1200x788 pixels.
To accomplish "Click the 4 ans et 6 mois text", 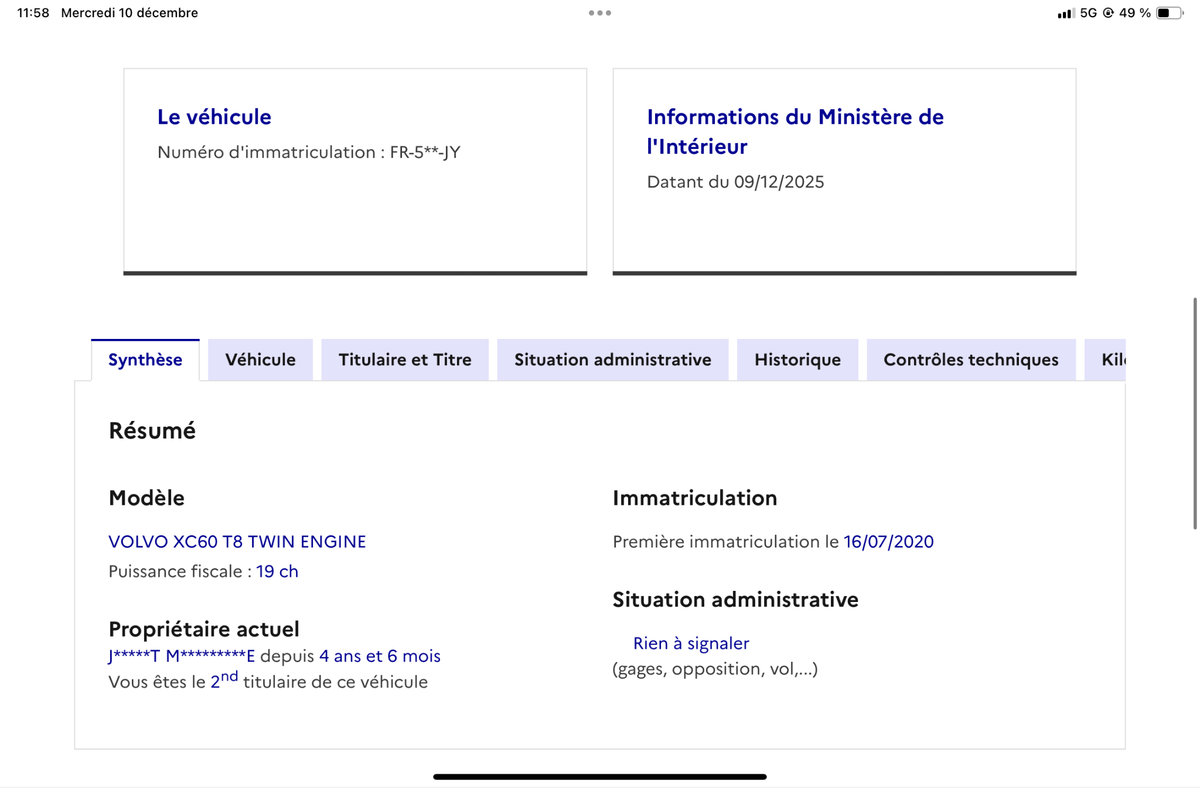I will click(x=380, y=657).
